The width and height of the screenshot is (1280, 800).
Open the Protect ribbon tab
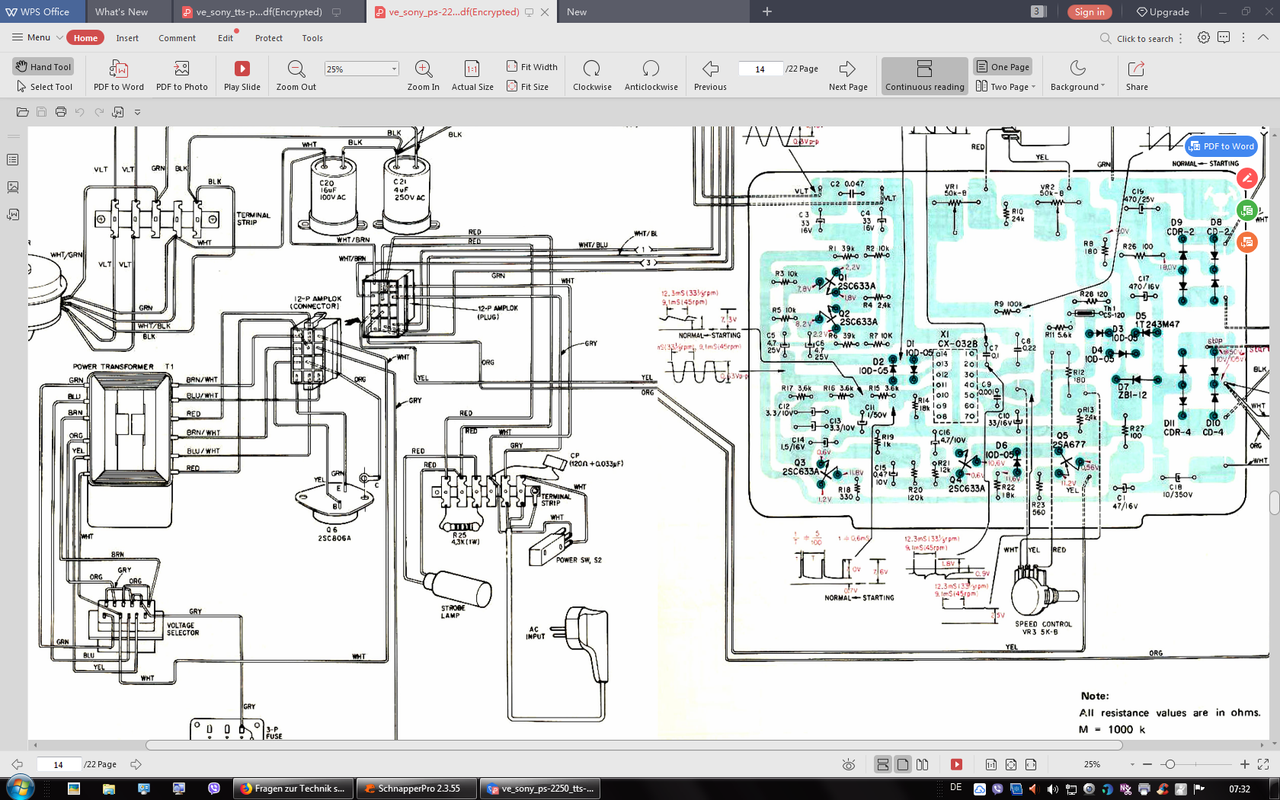[x=268, y=38]
